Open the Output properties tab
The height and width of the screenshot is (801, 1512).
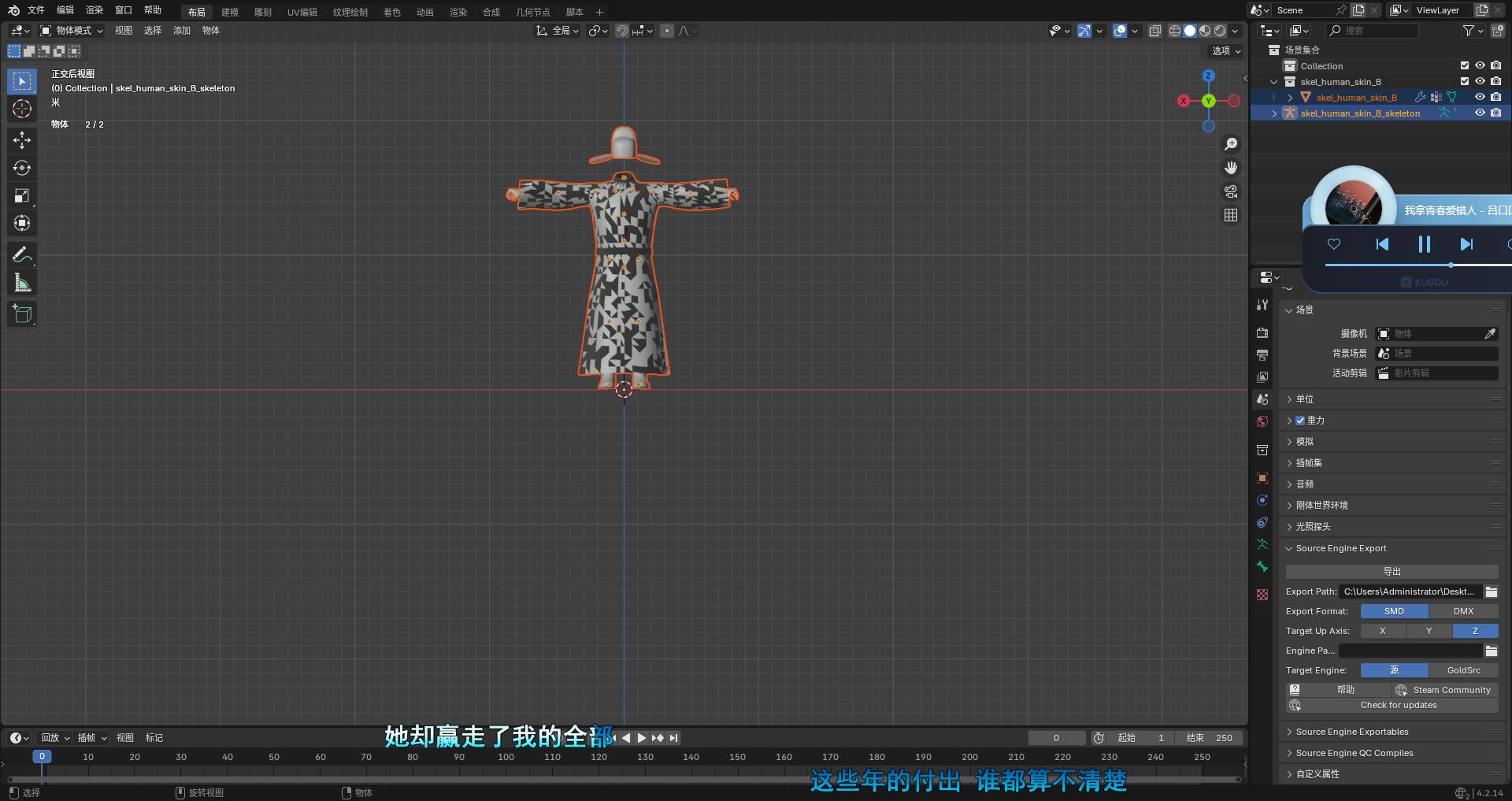[1262, 355]
